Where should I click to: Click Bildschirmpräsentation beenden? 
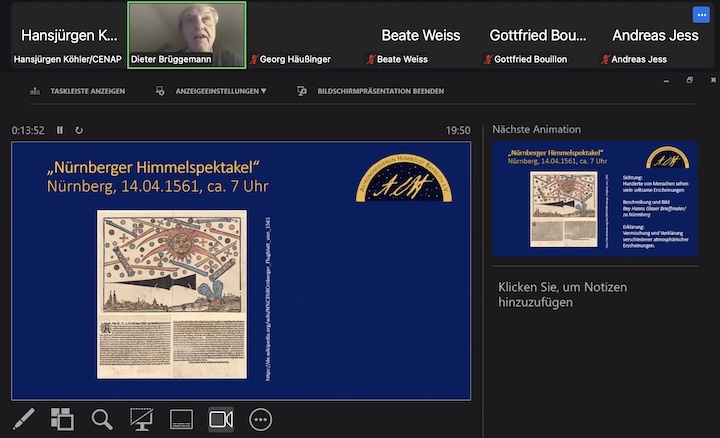pos(370,91)
